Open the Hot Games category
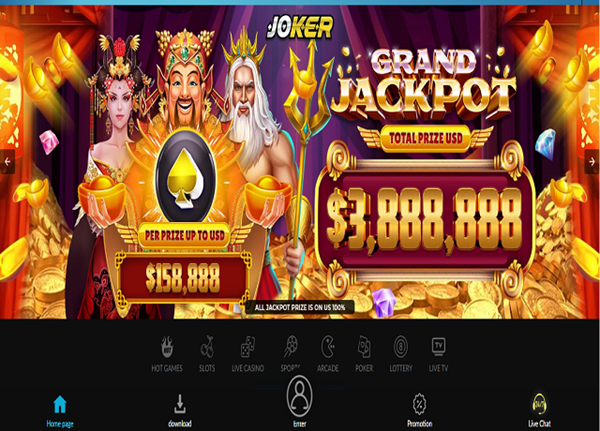This screenshot has width=600, height=431. coord(167,354)
